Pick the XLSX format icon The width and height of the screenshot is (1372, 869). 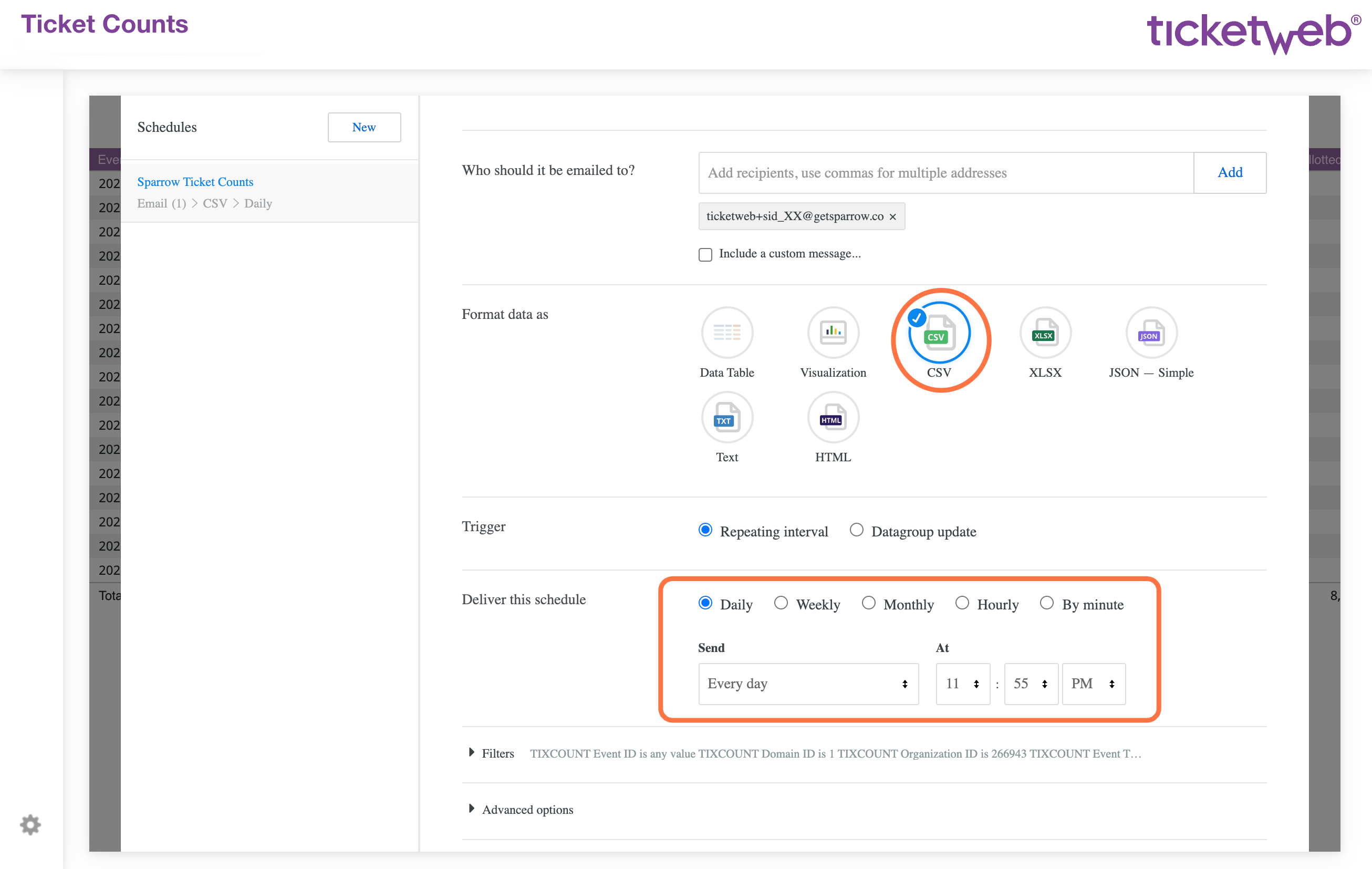tap(1045, 332)
